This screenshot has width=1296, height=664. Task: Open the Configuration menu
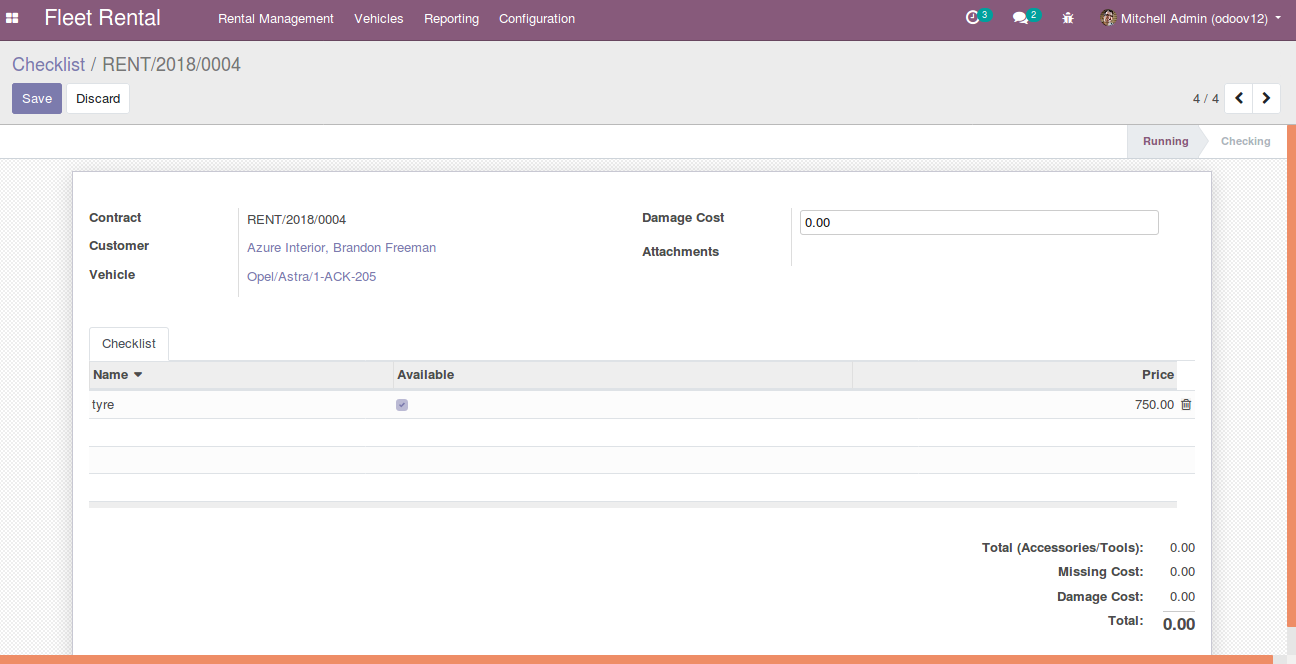(537, 18)
